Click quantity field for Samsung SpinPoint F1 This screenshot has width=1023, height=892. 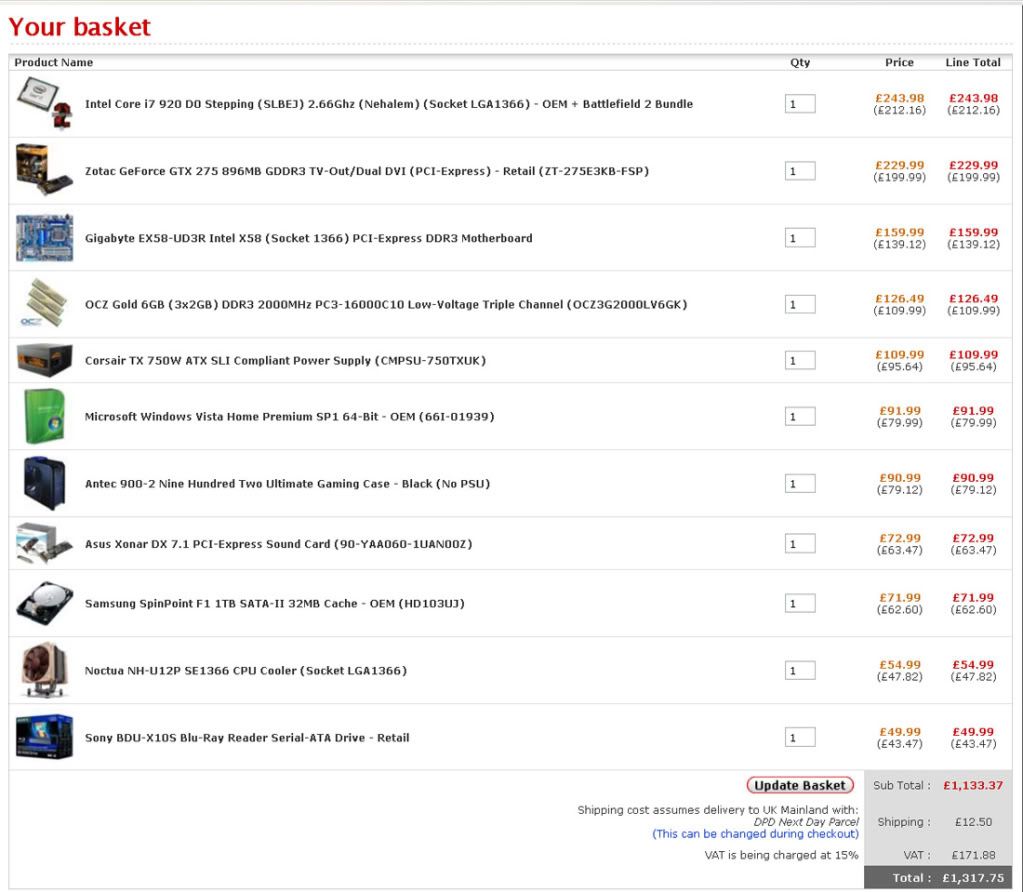click(800, 604)
